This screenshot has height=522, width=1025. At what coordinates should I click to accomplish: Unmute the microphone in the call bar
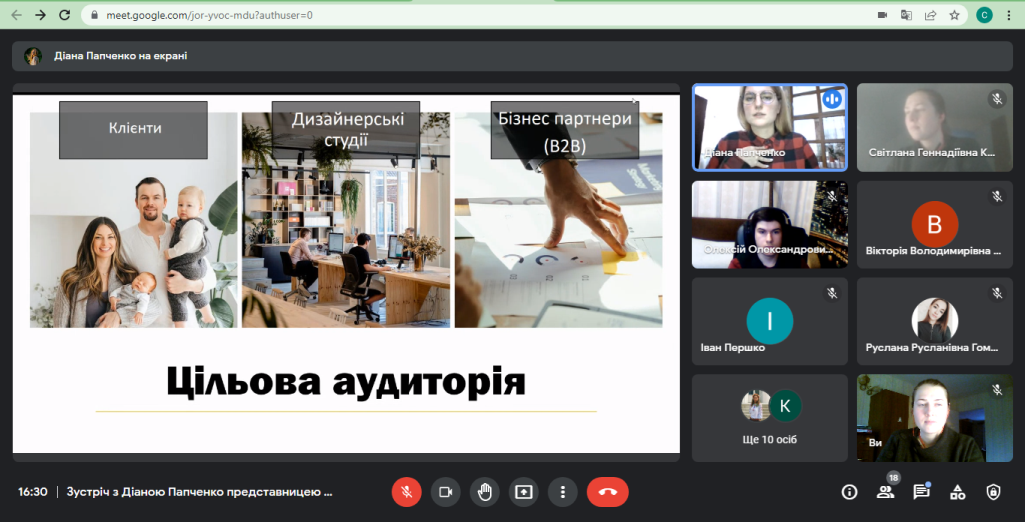click(407, 492)
